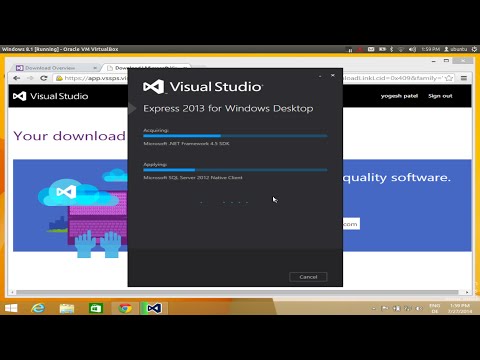Show hidden icons in Windows tray

[374, 309]
